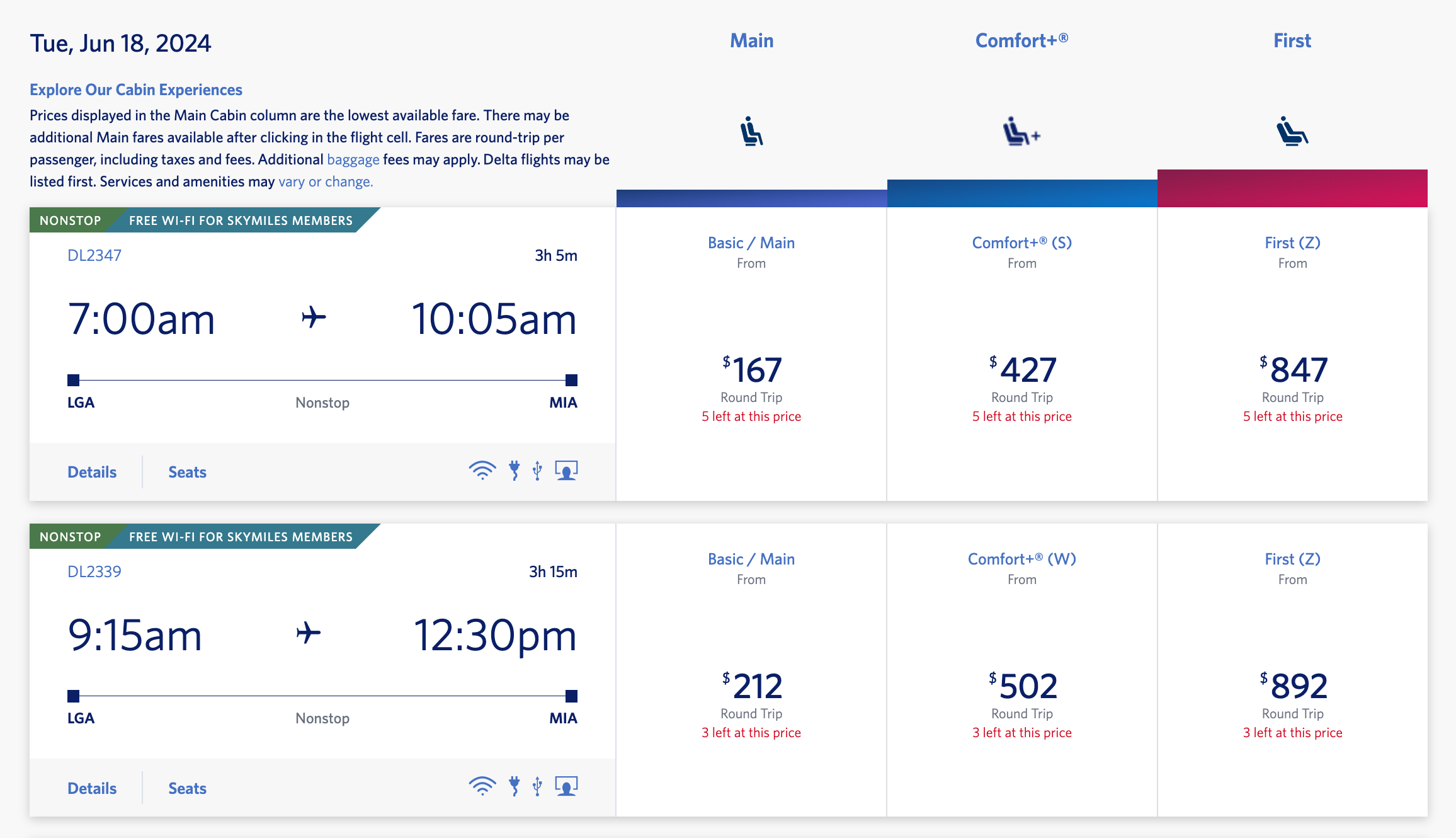This screenshot has height=838, width=1456.
Task: Click the Wi-Fi icon for flight DL2347
Action: (482, 471)
